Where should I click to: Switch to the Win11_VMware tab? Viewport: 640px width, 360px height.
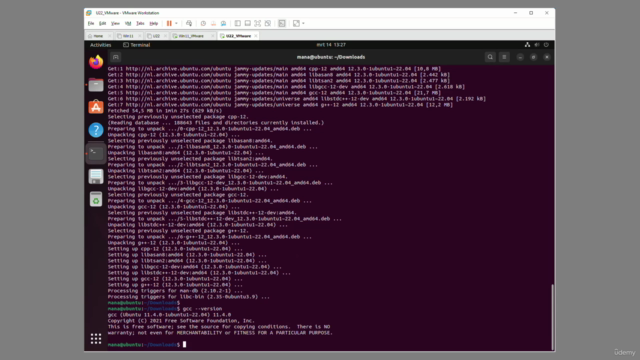click(191, 36)
